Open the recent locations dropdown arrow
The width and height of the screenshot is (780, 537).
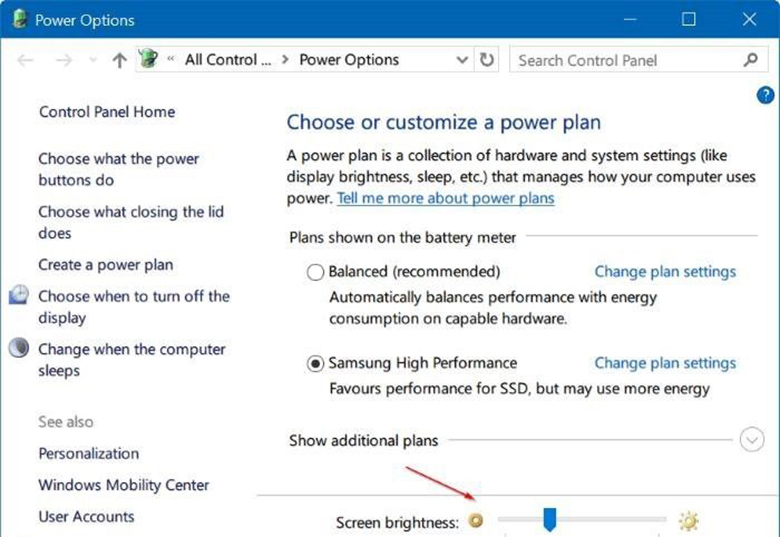[x=91, y=61]
